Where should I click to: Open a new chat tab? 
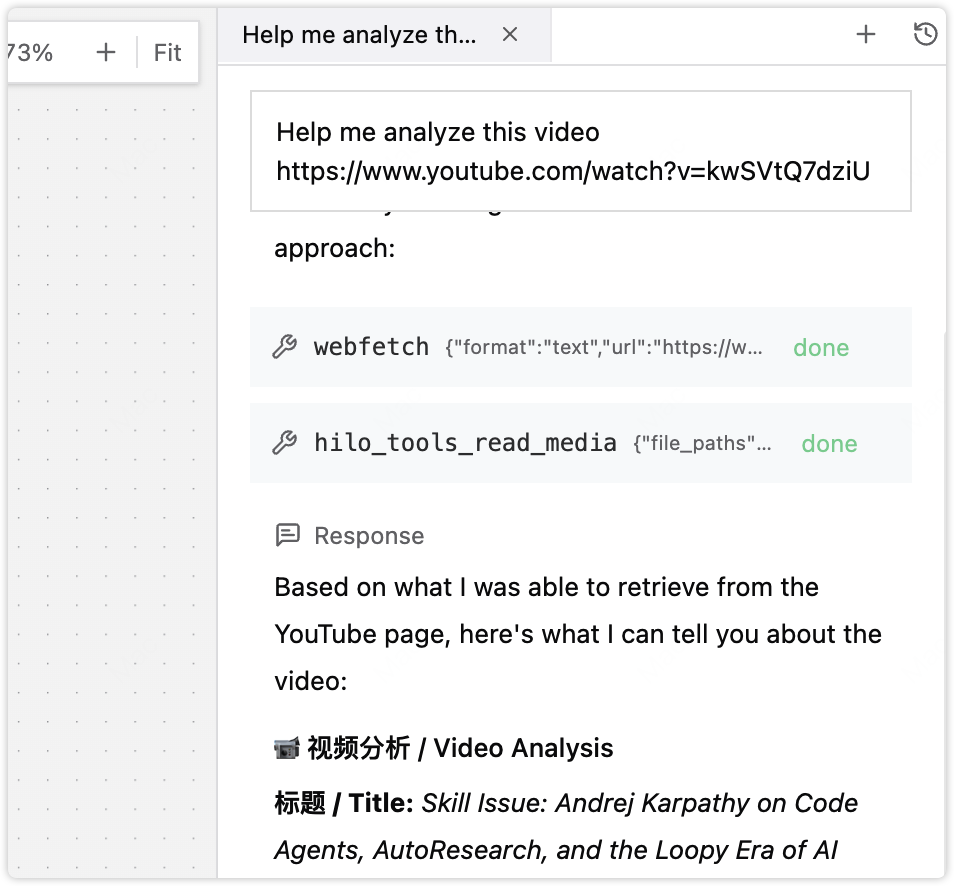865,34
